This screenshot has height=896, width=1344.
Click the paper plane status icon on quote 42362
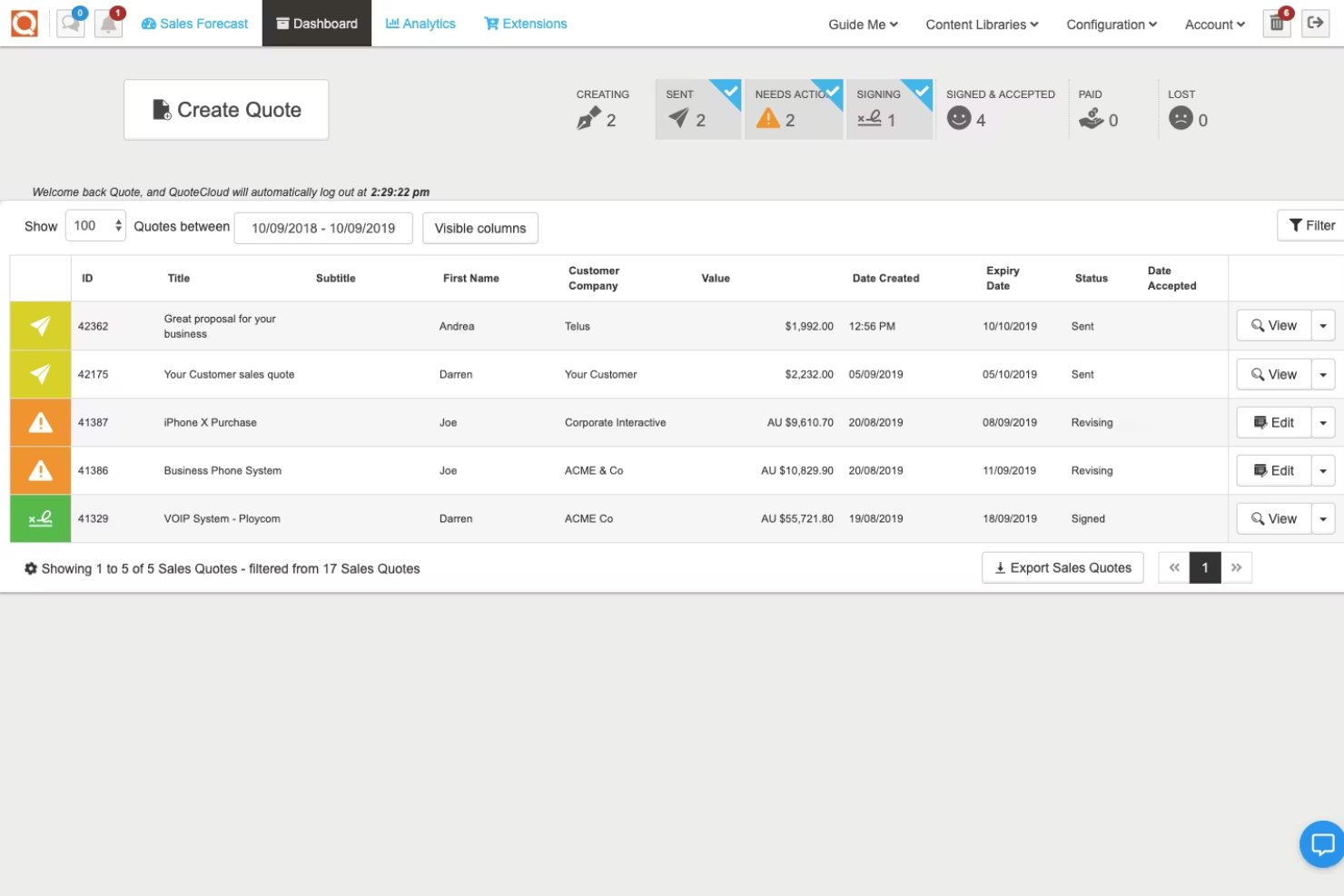(x=40, y=325)
